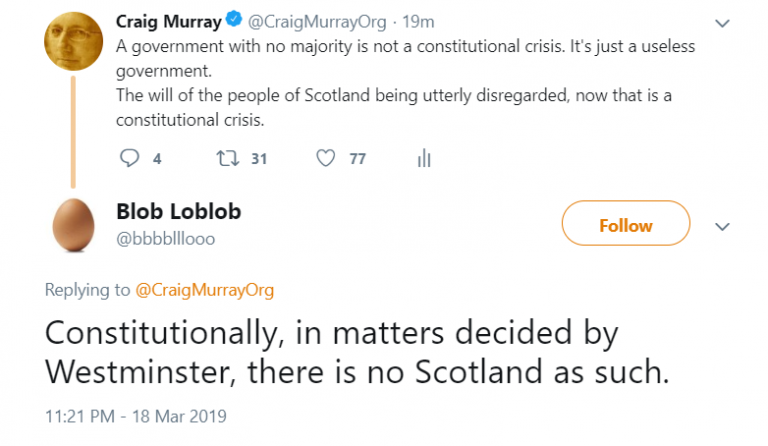
Task: Like the tweet with the heart icon
Action: pos(324,158)
